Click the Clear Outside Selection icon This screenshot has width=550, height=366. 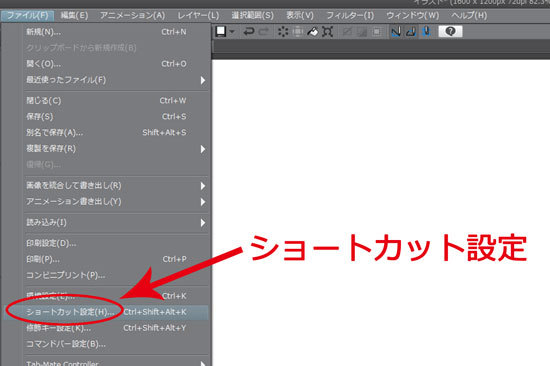(x=298, y=32)
